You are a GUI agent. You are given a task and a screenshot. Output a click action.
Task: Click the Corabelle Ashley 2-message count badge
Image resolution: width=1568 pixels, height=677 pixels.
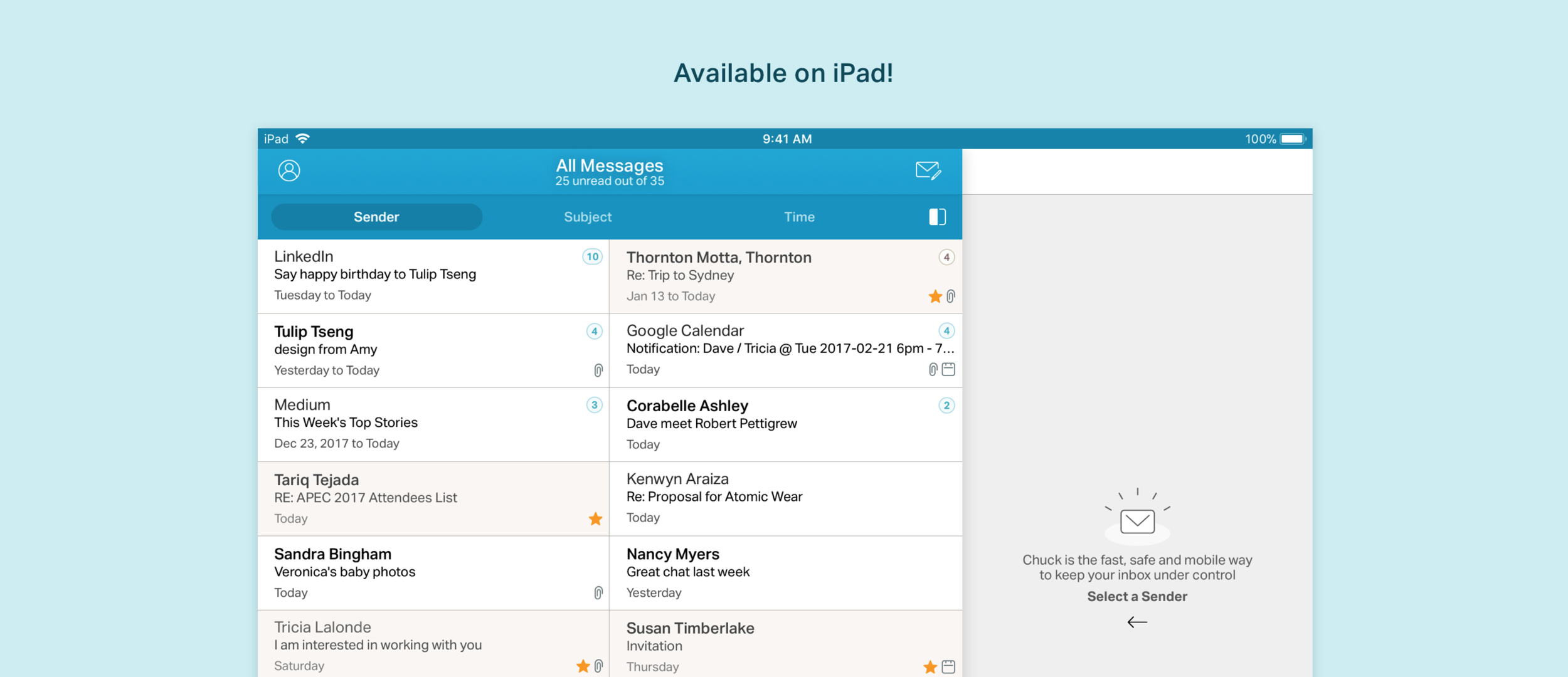point(946,406)
